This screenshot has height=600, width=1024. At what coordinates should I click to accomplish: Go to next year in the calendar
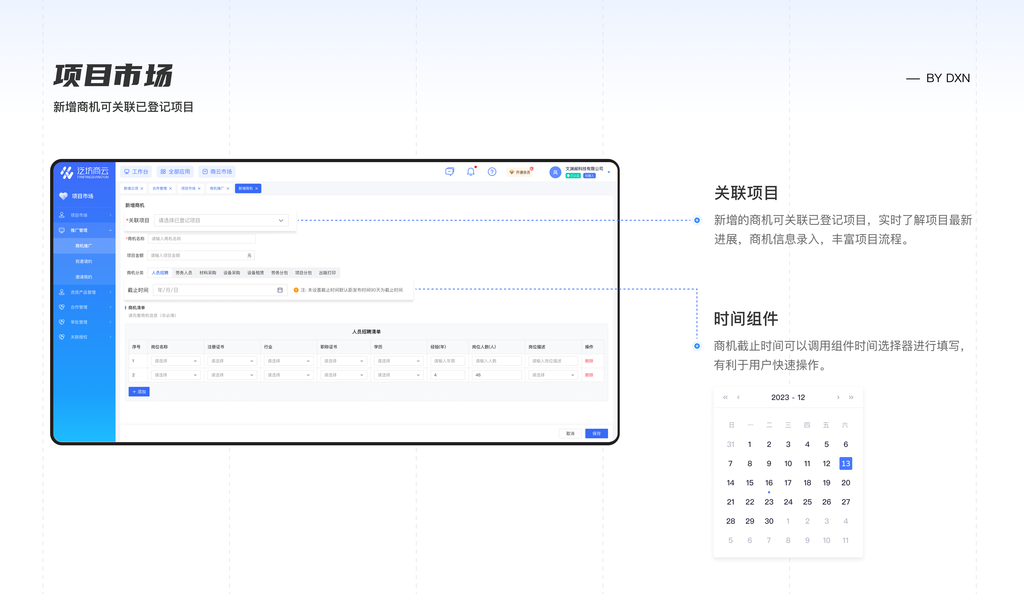point(851,398)
